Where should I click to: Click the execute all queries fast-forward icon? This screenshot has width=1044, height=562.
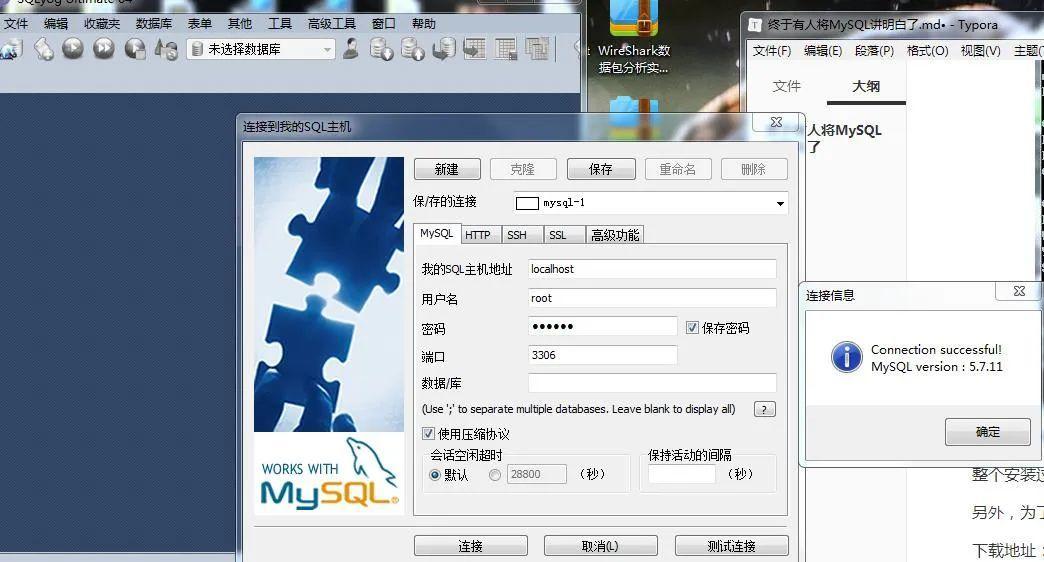pyautogui.click(x=104, y=49)
